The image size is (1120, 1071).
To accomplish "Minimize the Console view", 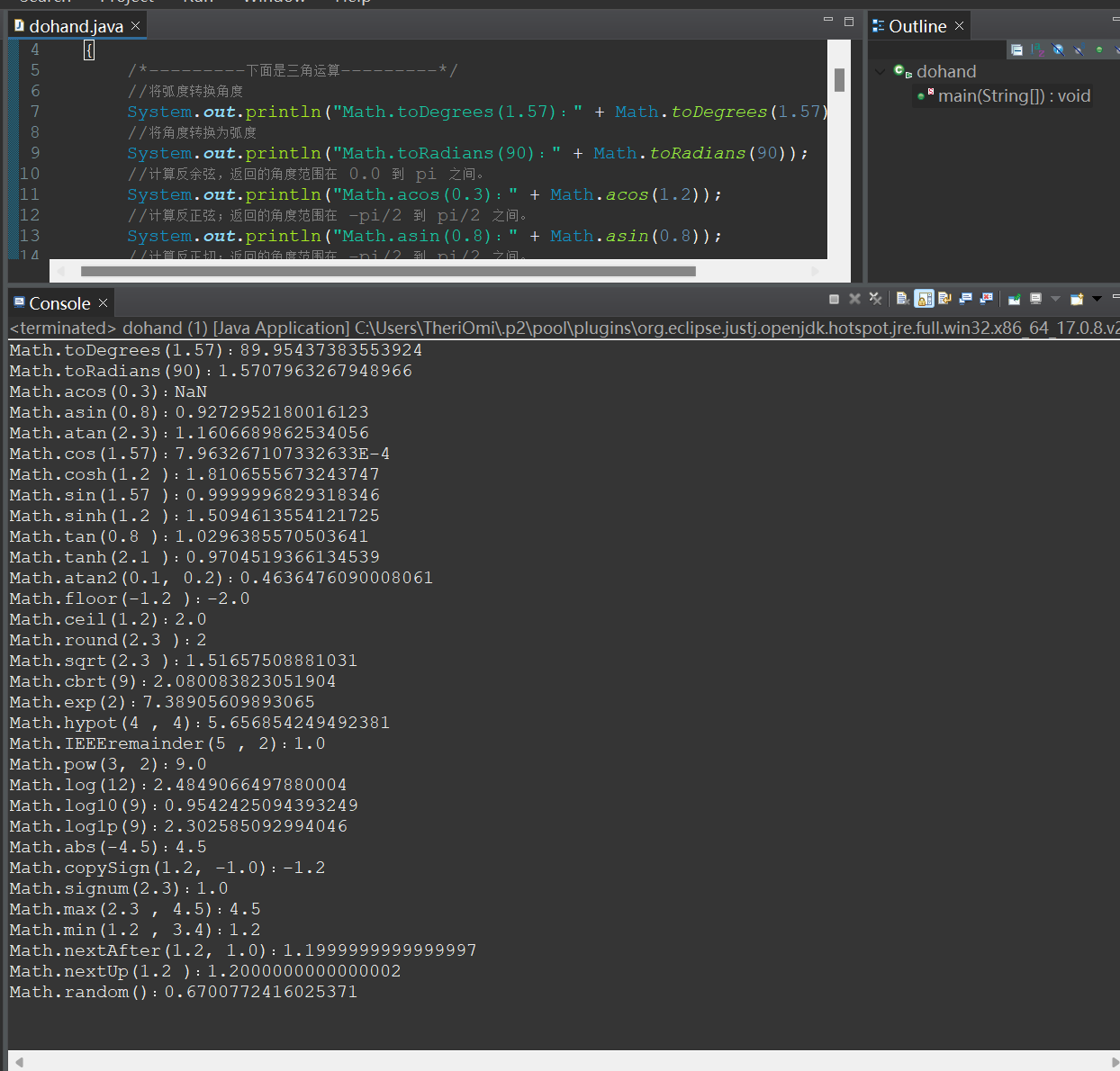I will (1115, 297).
